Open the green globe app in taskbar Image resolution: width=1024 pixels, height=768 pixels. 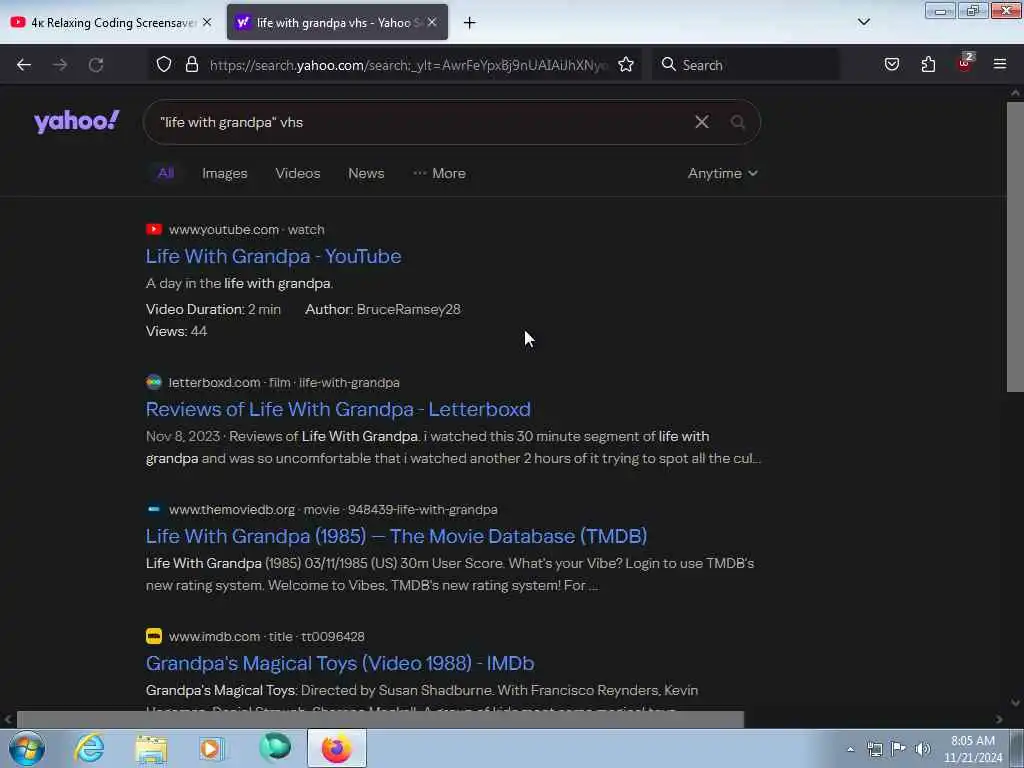pos(275,747)
